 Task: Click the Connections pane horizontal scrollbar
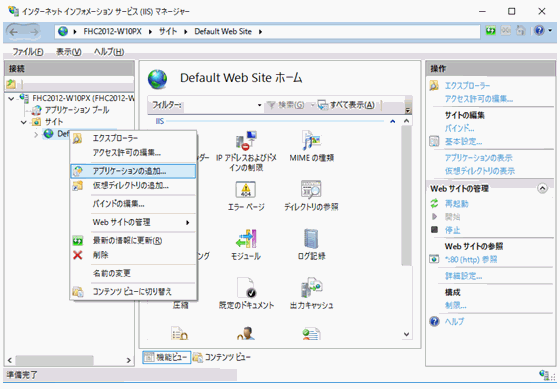[54, 360]
